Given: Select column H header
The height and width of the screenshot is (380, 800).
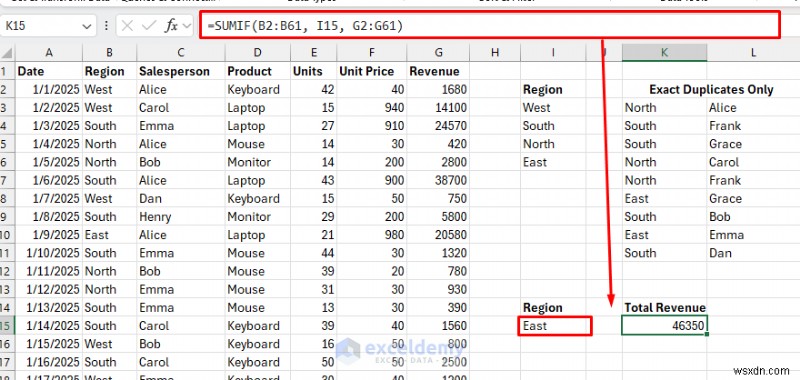Looking at the screenshot, I should coord(494,53).
